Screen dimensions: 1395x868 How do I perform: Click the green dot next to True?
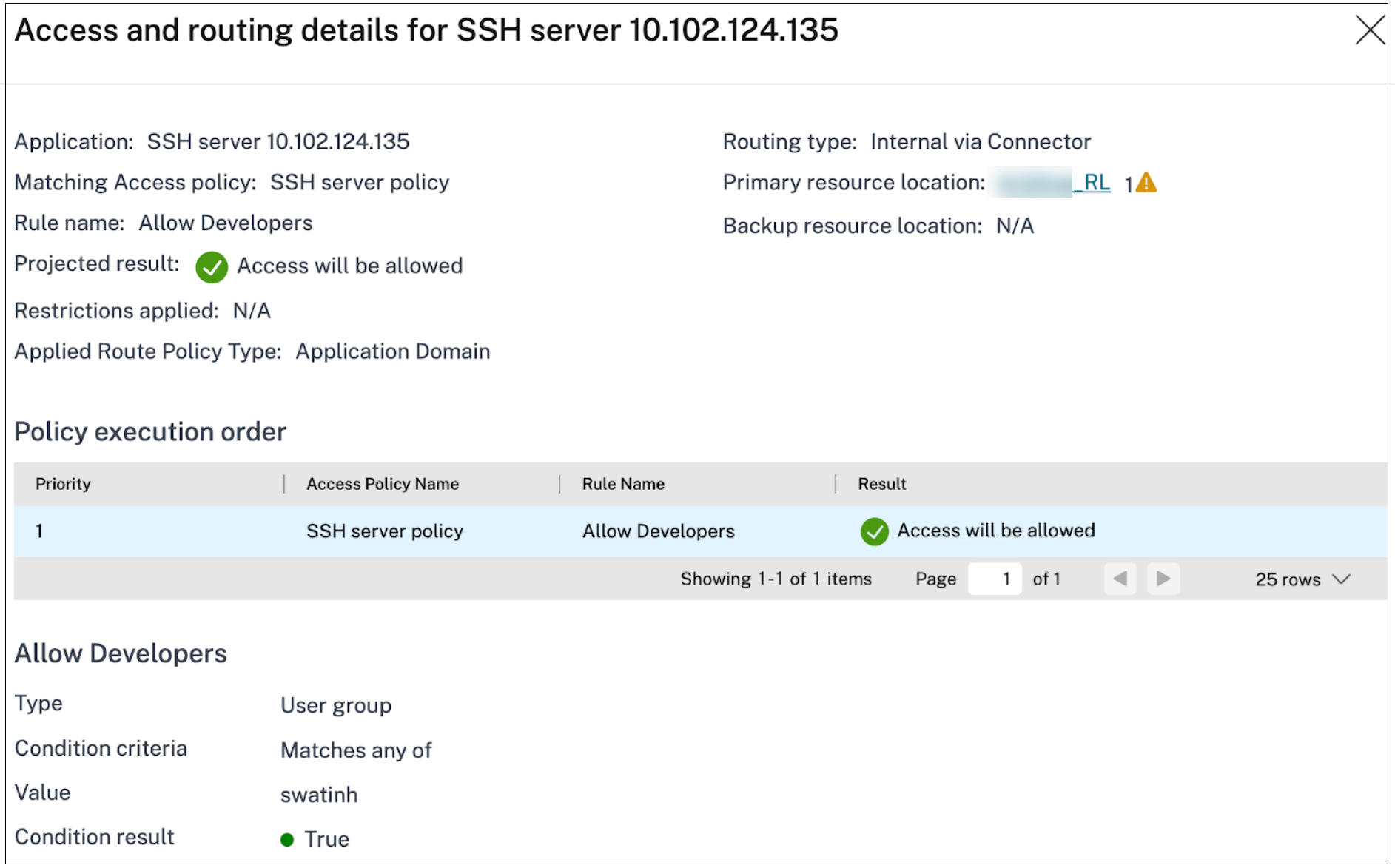point(287,840)
